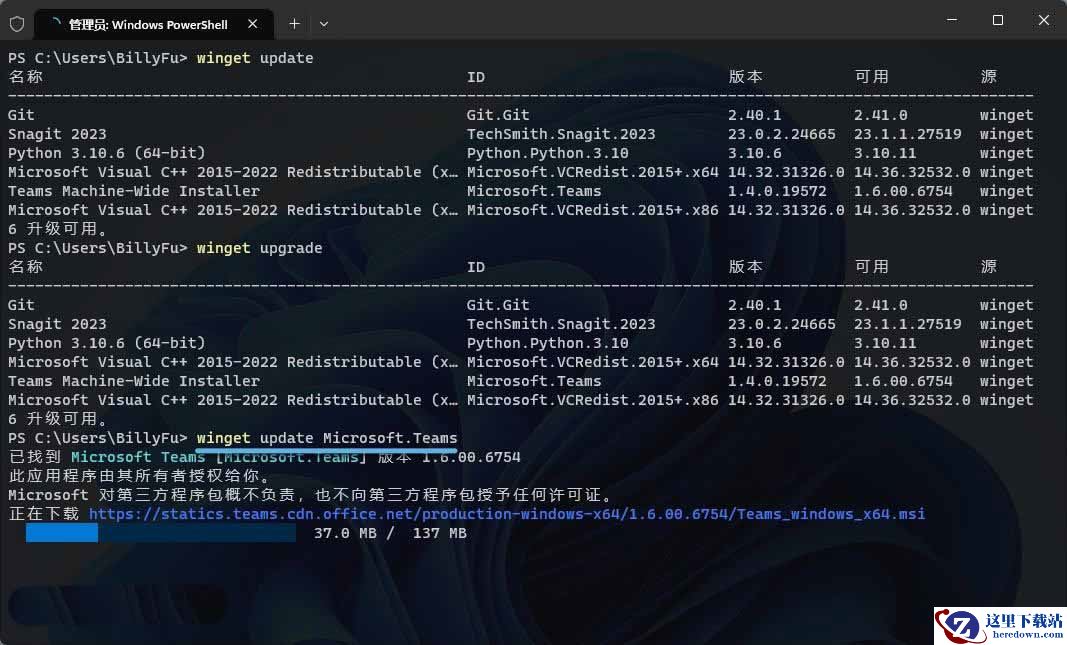1067x645 pixels.
Task: Click the download progress bar
Action: [161, 533]
